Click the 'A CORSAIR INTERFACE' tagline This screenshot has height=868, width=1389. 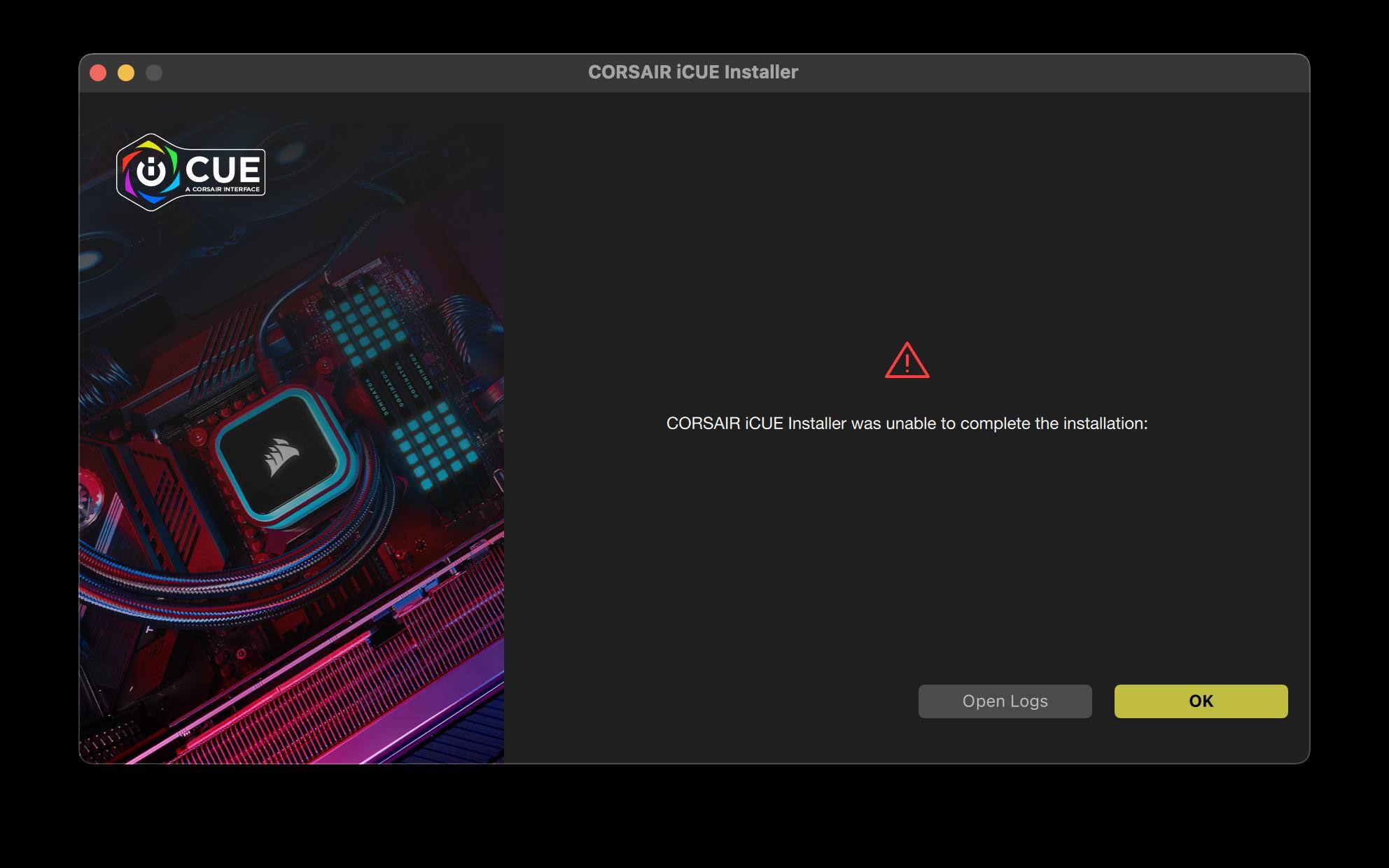223,189
